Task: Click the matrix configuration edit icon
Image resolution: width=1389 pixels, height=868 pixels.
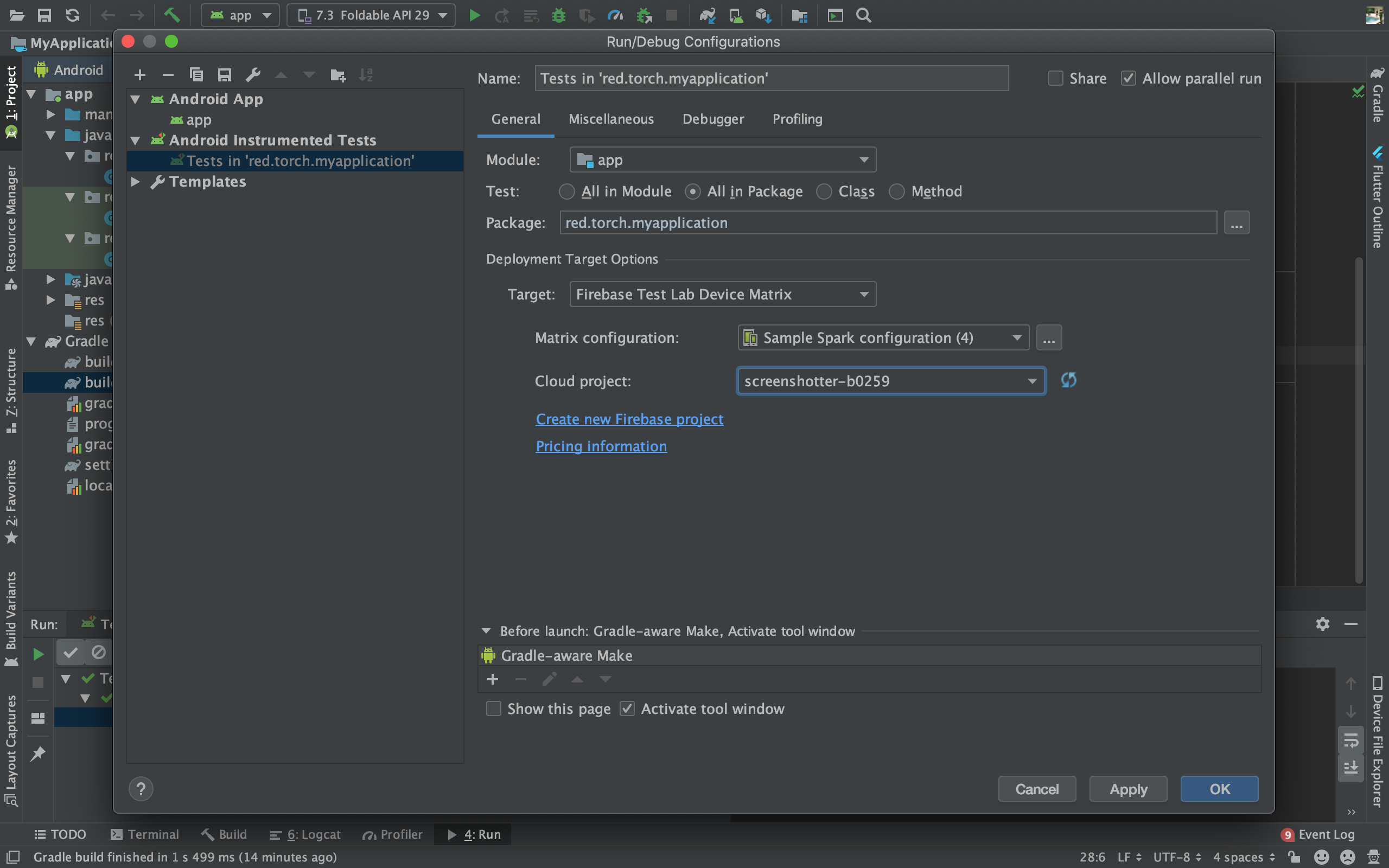Action: pos(1049,337)
